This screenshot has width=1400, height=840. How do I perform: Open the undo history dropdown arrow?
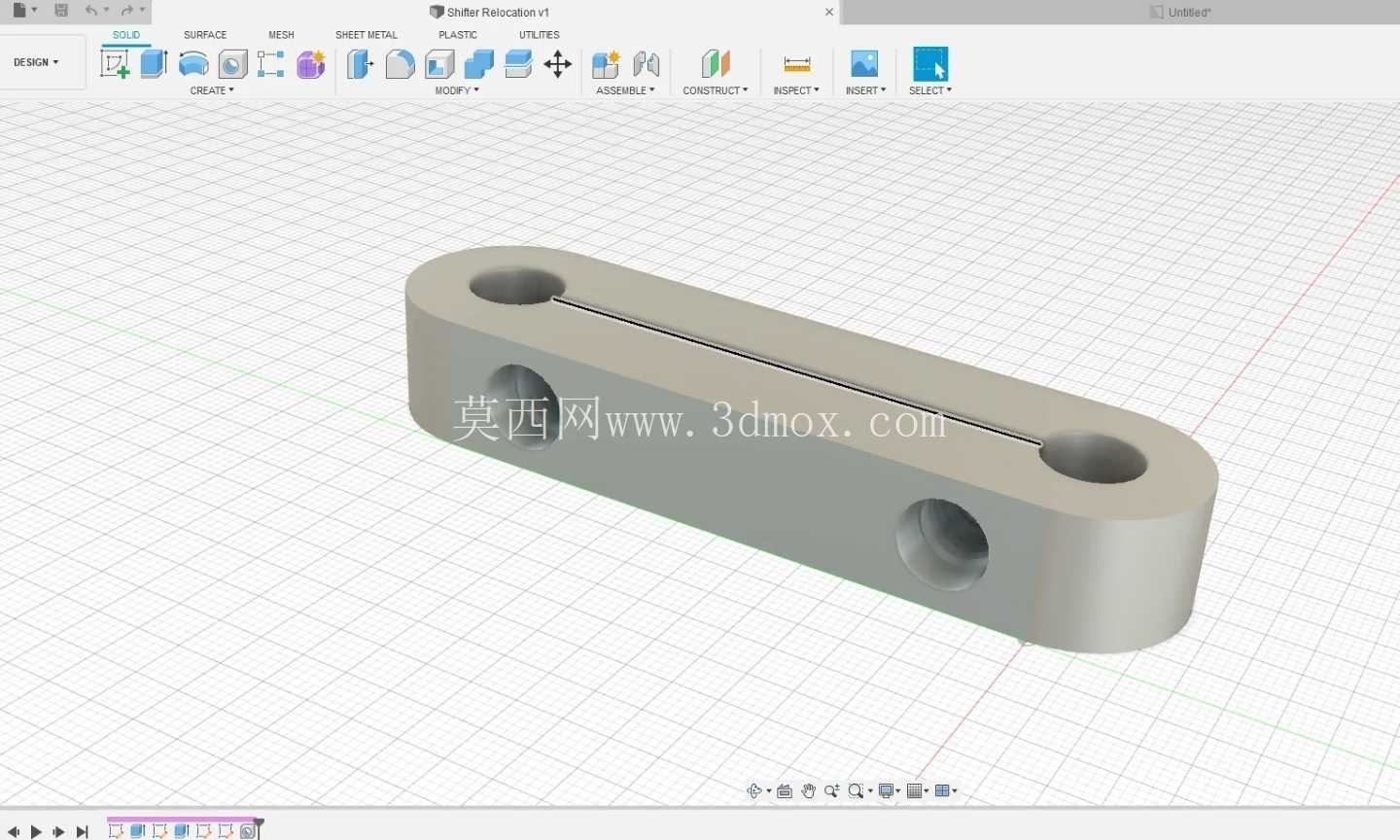[106, 10]
